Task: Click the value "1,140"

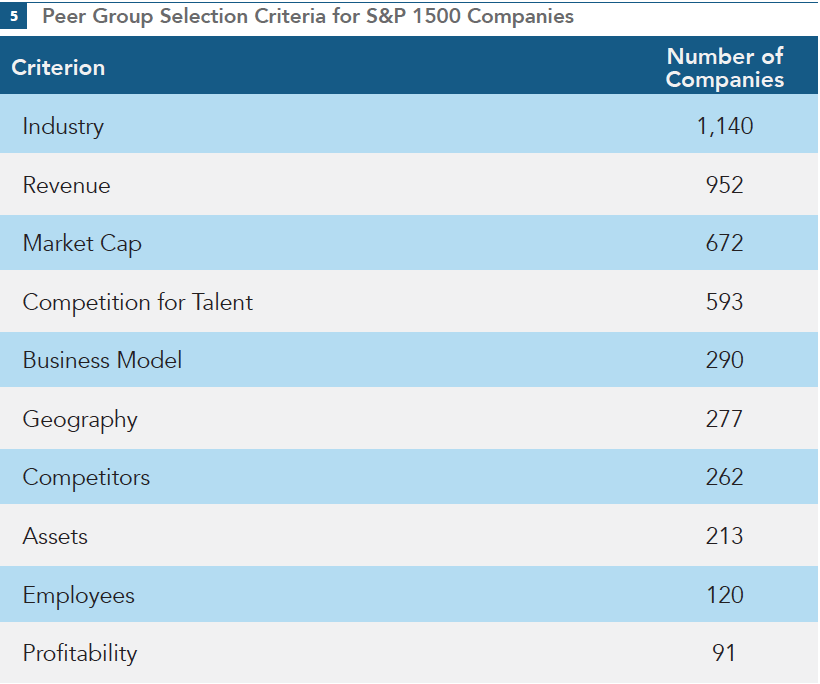Action: click(725, 126)
